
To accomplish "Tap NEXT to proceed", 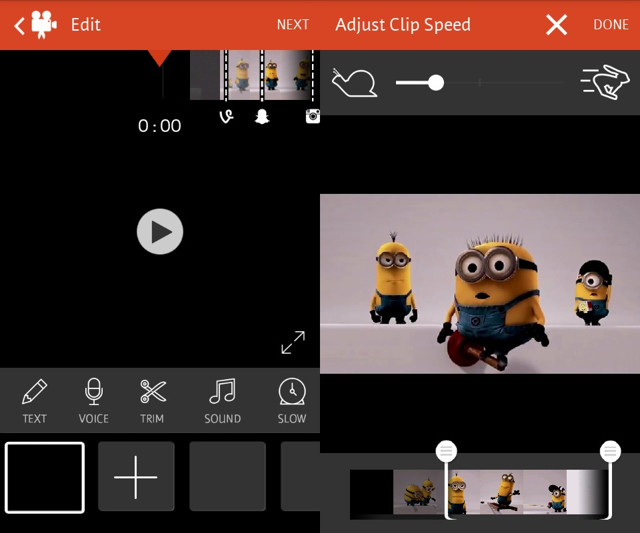I will [x=293, y=25].
